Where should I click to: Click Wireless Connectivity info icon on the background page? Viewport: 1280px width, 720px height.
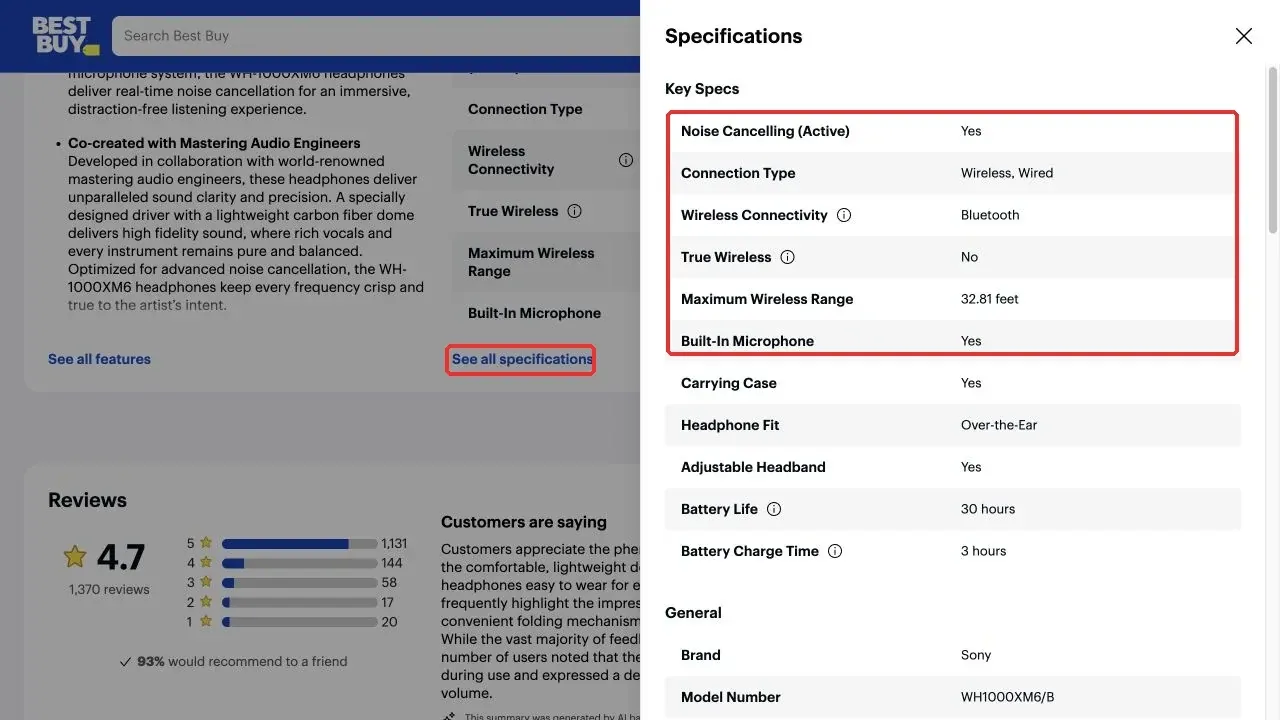click(626, 160)
